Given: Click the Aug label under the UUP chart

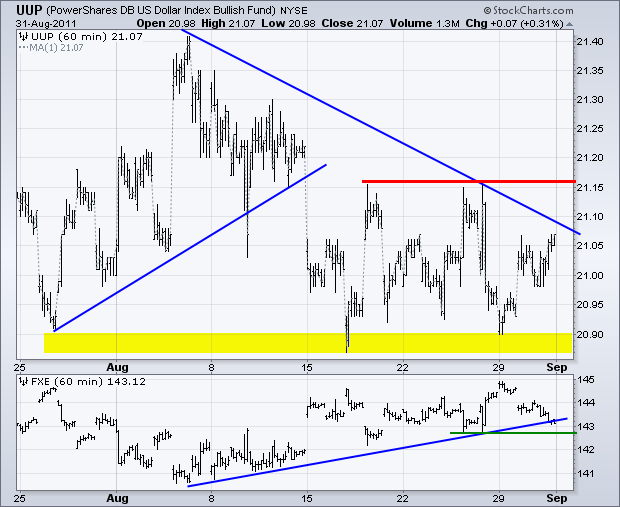Looking at the screenshot, I should [x=117, y=367].
